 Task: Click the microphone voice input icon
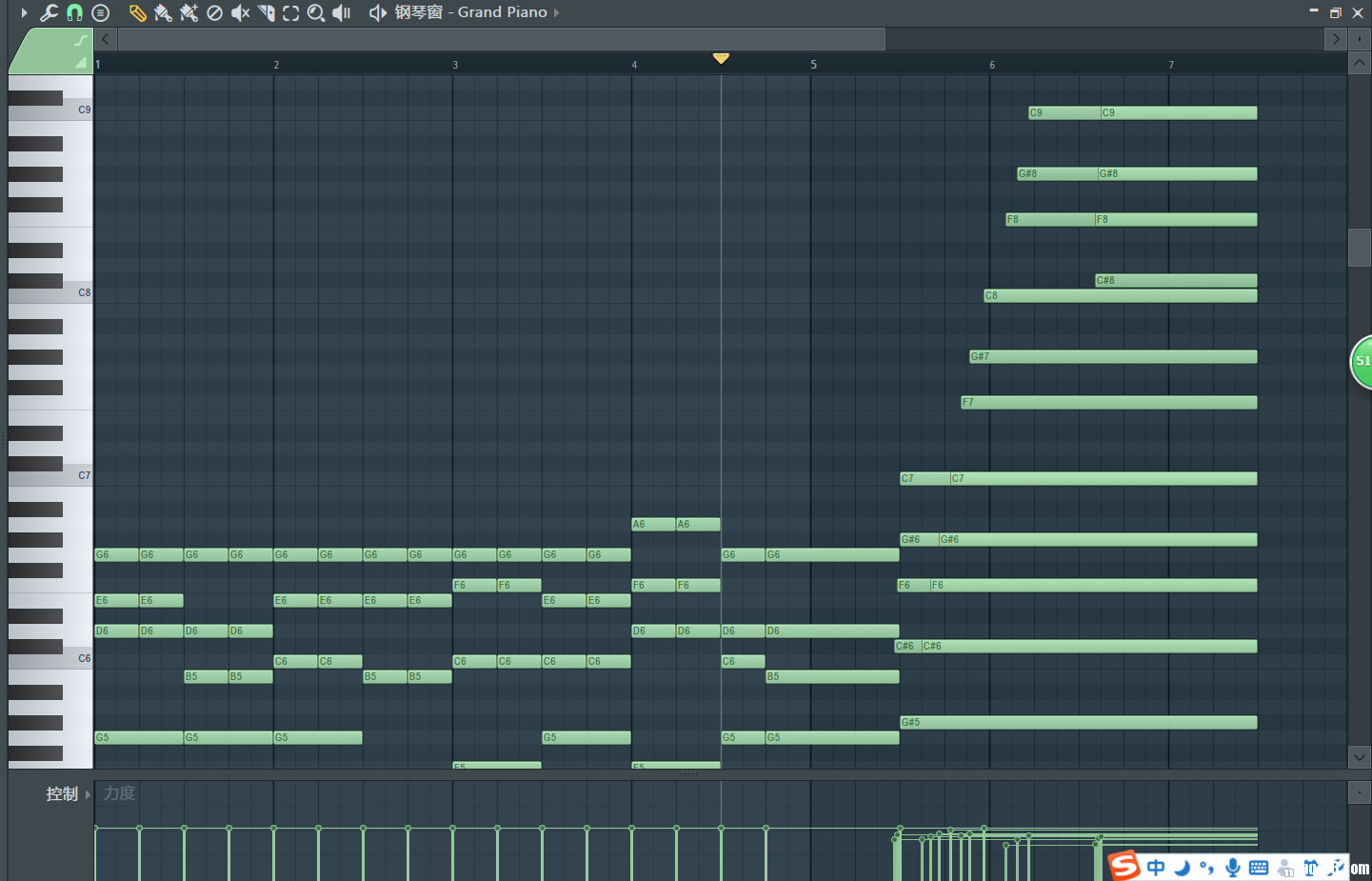pos(1233,867)
